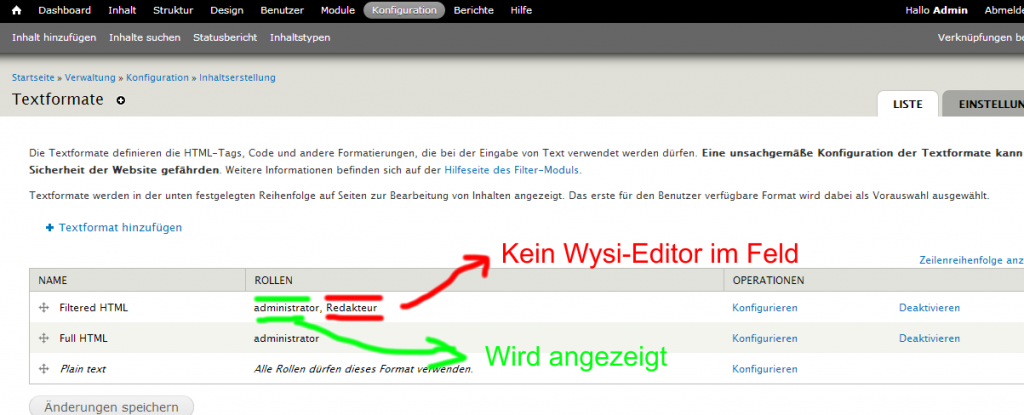Click the plus icon next to Textformate title
This screenshot has width=1024, height=415.
tap(121, 100)
